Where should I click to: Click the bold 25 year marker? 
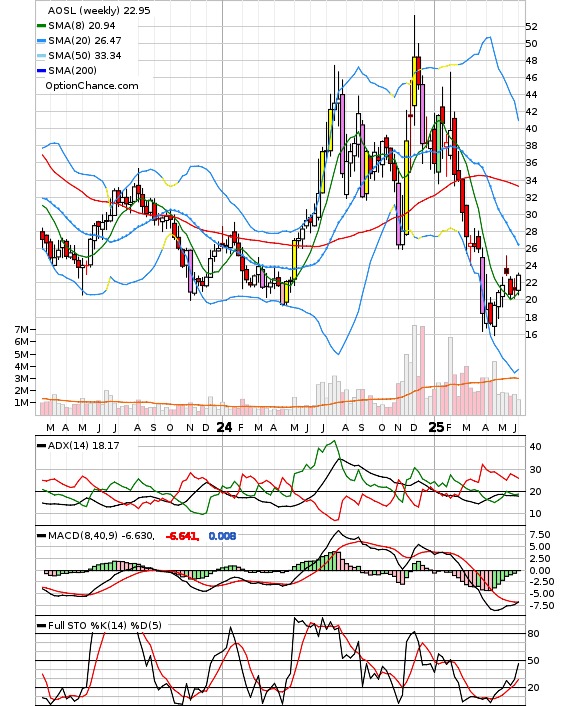(436, 427)
